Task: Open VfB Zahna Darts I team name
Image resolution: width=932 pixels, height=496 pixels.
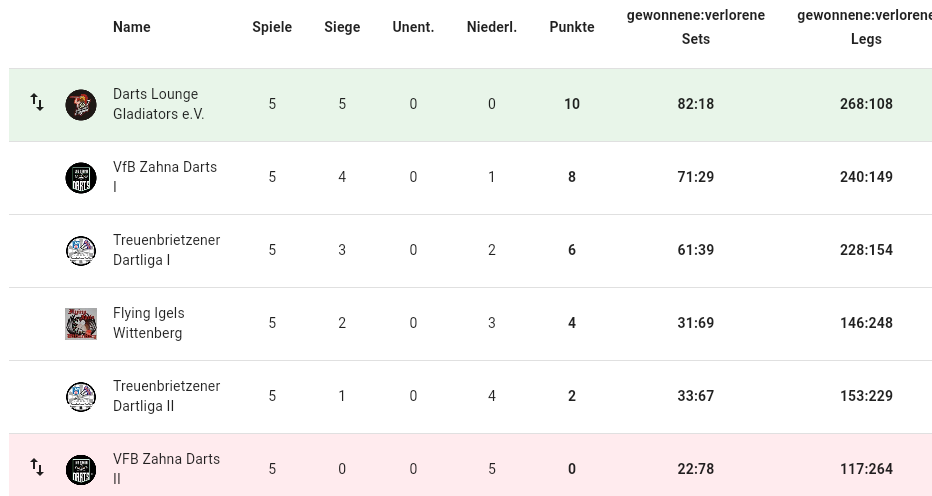Action: [x=165, y=177]
